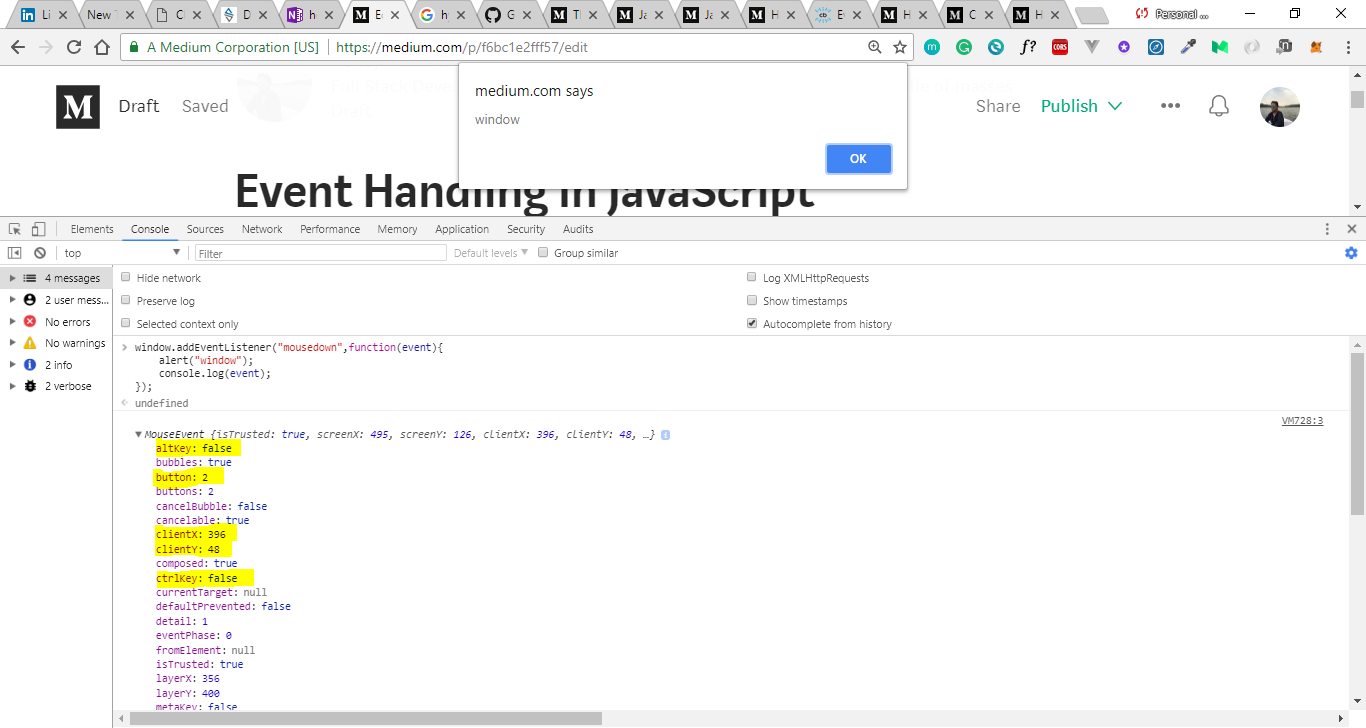This screenshot has height=728, width=1366.
Task: Switch to the Elements tab
Action: point(92,229)
